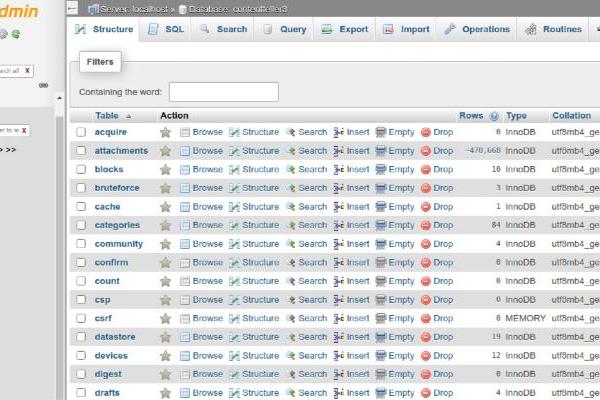Screen dimensions: 600x400
Task: Click the Rows column help icon
Action: 494,116
